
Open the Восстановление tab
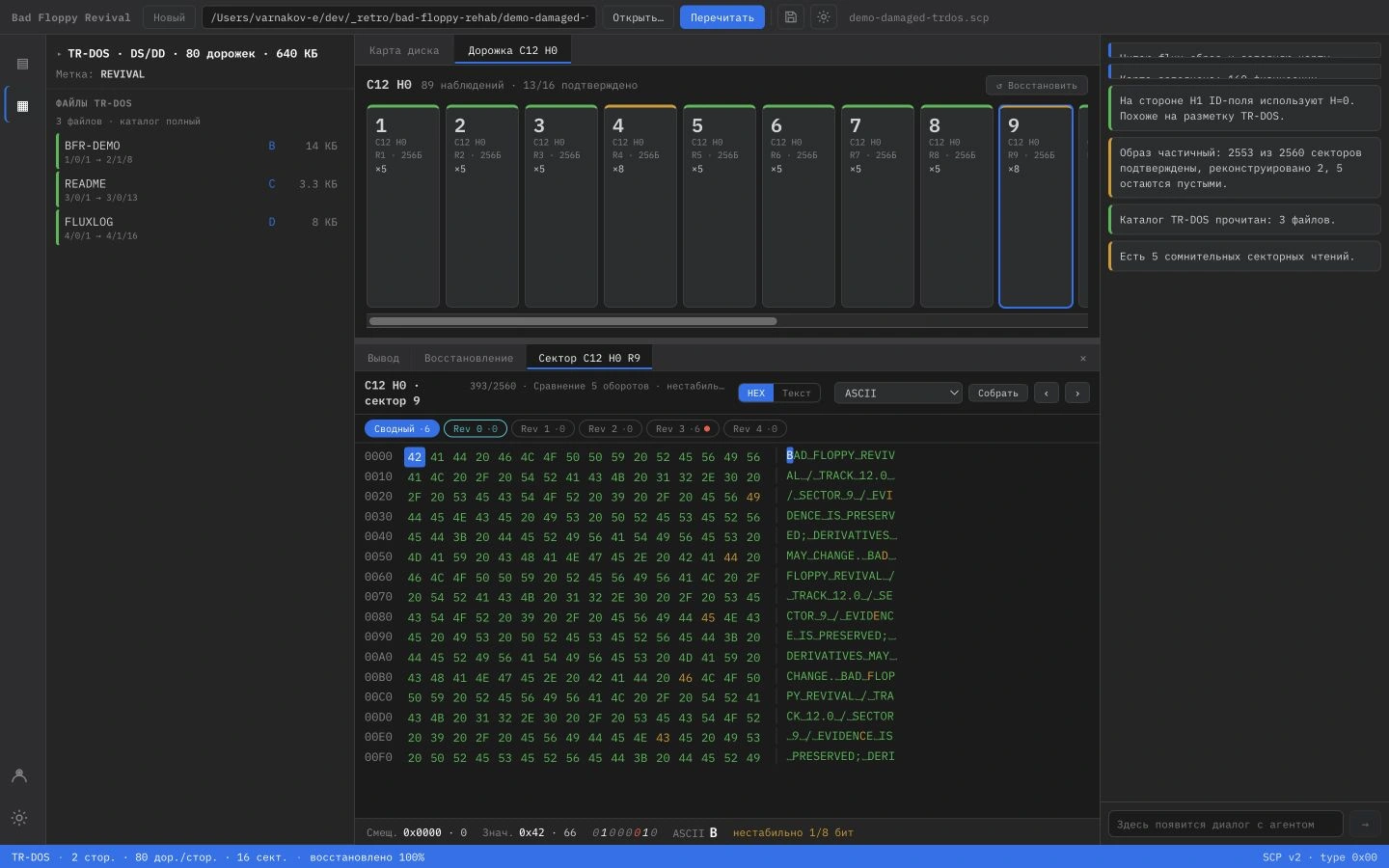coord(469,358)
